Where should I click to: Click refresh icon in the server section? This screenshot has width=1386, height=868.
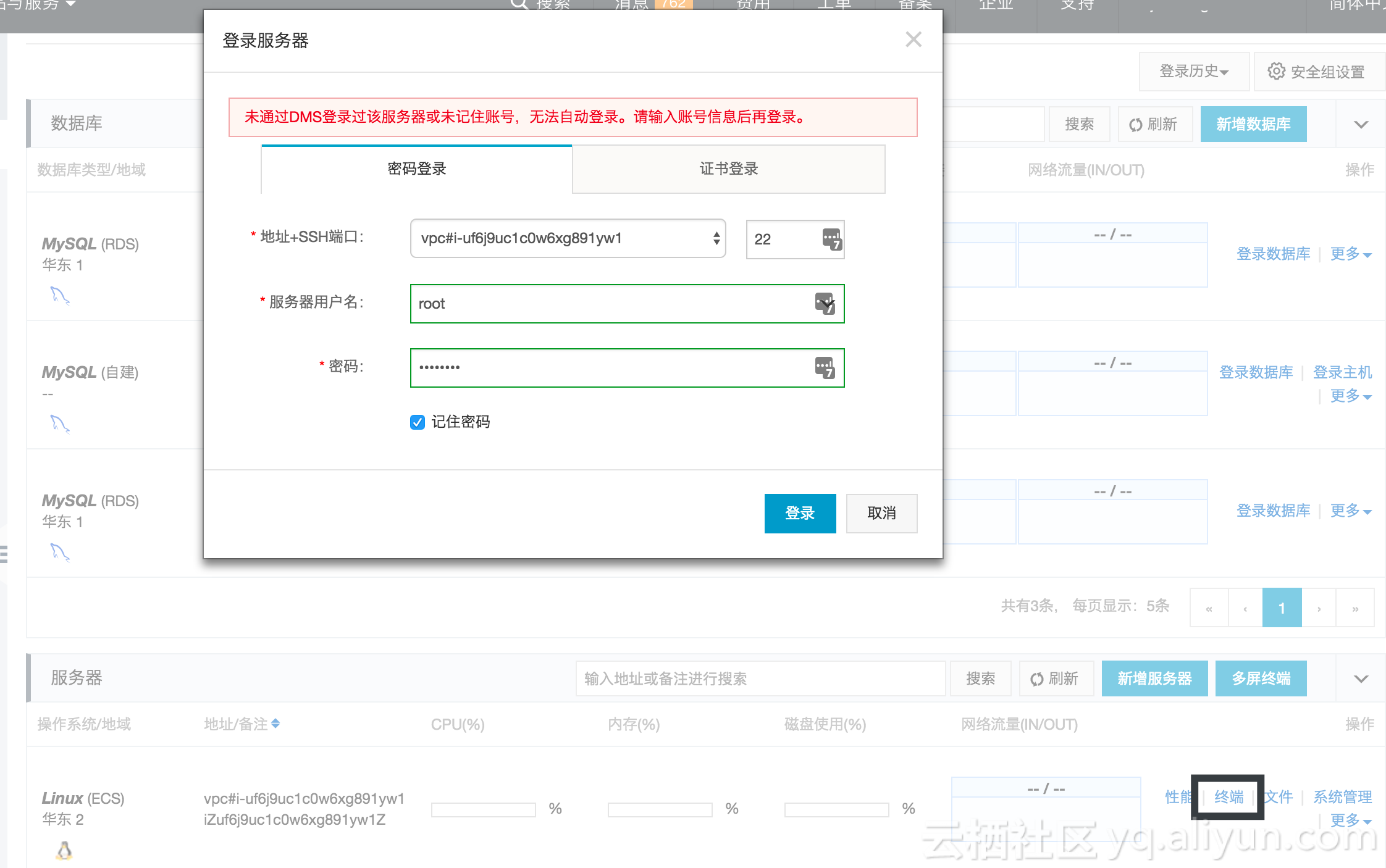point(1036,679)
